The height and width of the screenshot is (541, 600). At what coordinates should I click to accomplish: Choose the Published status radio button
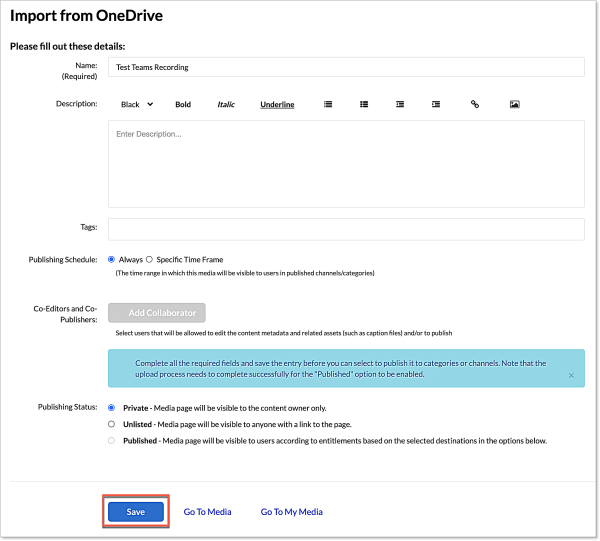coord(111,440)
